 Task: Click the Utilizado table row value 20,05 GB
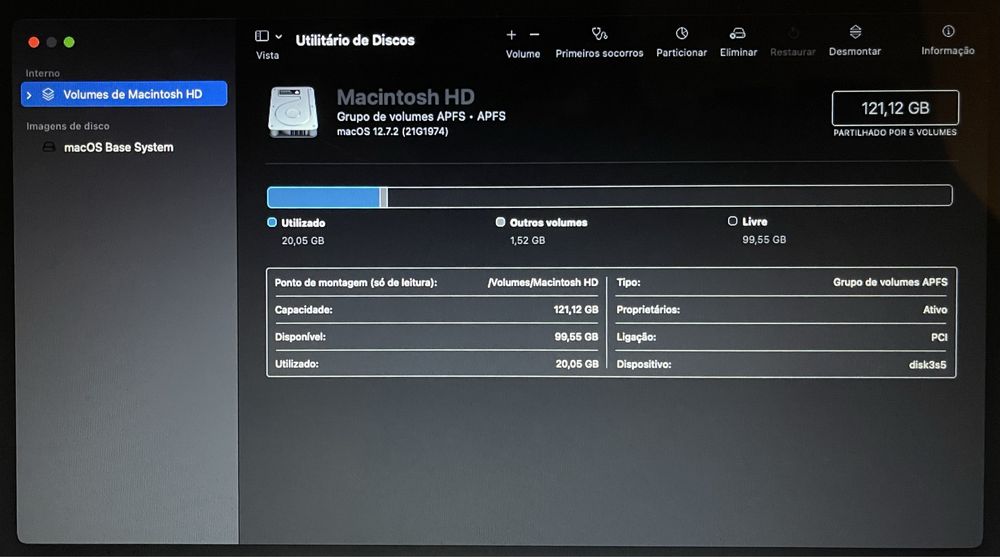pyautogui.click(x=577, y=364)
